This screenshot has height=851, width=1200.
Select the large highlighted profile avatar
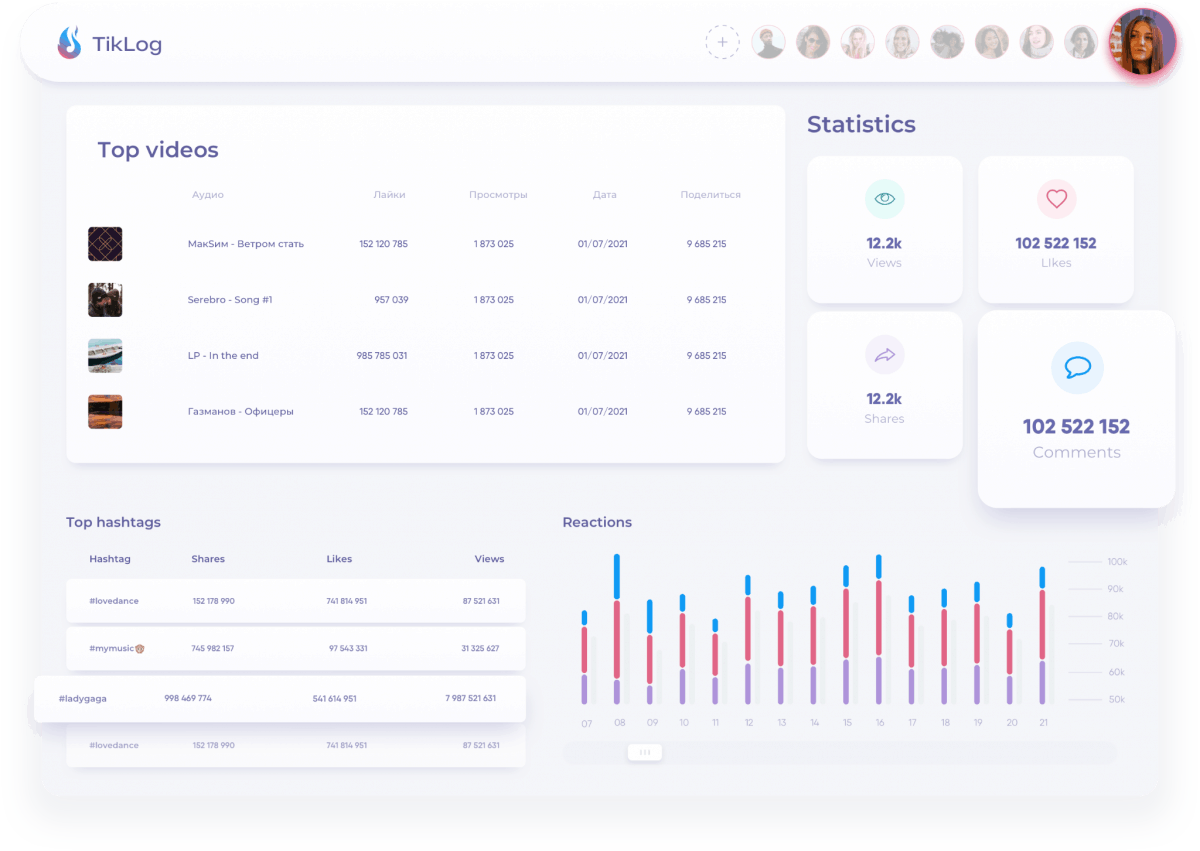(x=1143, y=43)
